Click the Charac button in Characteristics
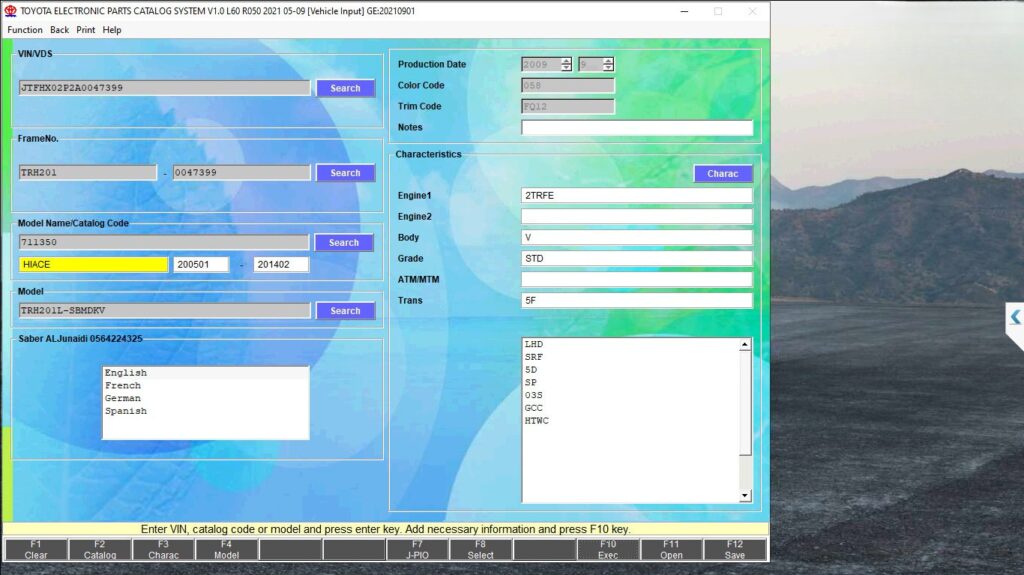1024x575 pixels. [723, 174]
